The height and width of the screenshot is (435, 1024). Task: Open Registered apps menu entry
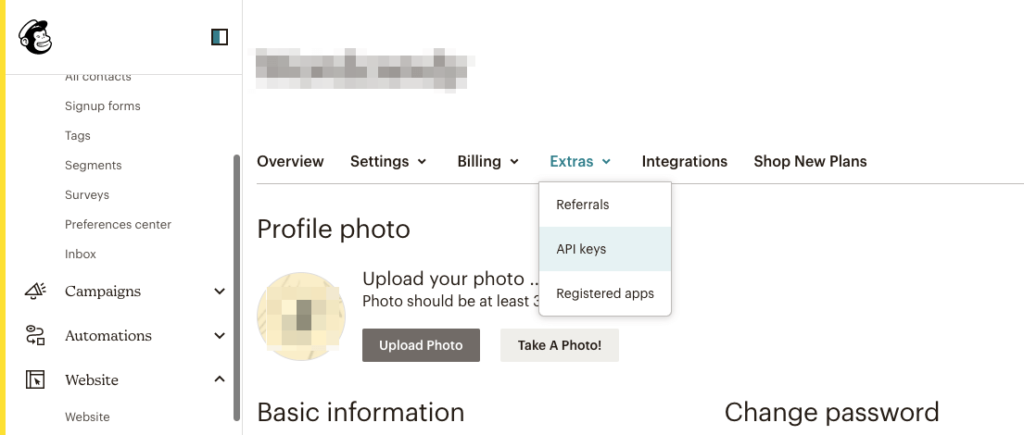pos(605,294)
